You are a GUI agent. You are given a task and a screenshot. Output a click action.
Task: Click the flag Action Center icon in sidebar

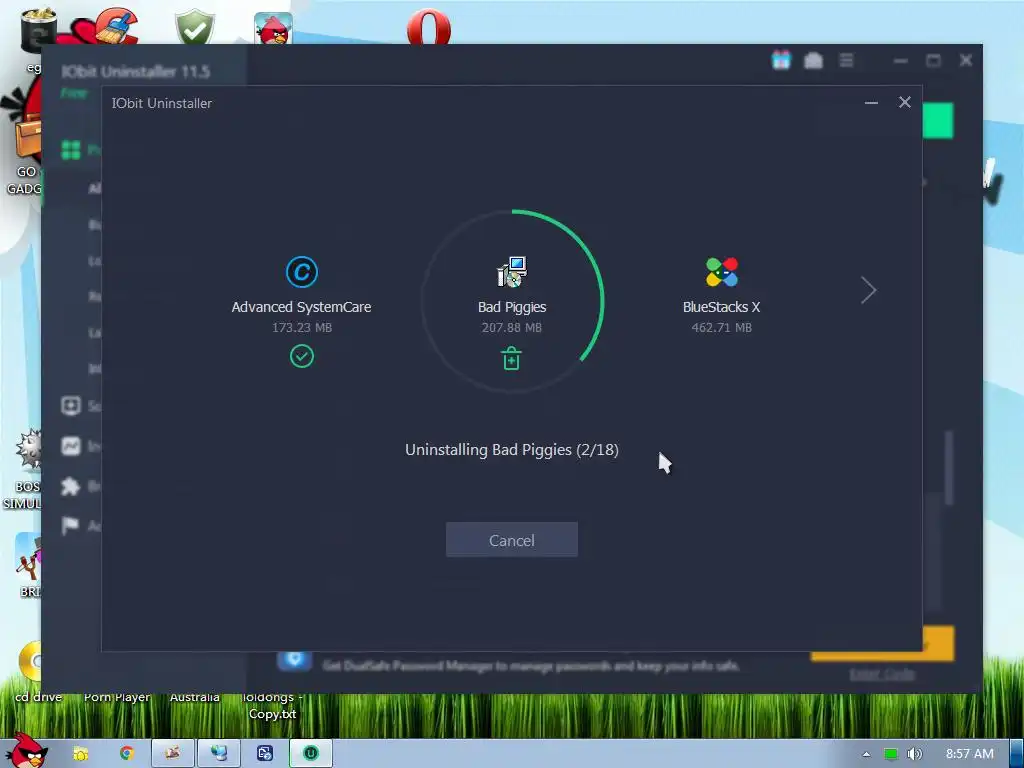71,526
